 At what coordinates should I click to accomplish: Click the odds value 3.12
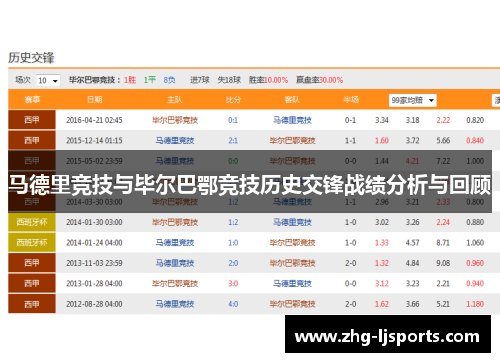[382, 283]
